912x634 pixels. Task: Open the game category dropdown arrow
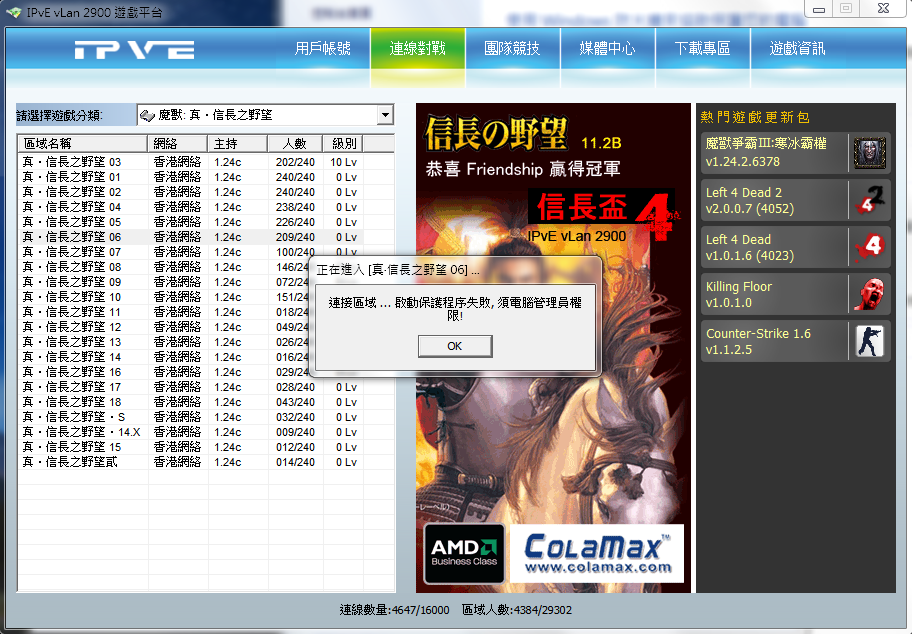pyautogui.click(x=385, y=115)
